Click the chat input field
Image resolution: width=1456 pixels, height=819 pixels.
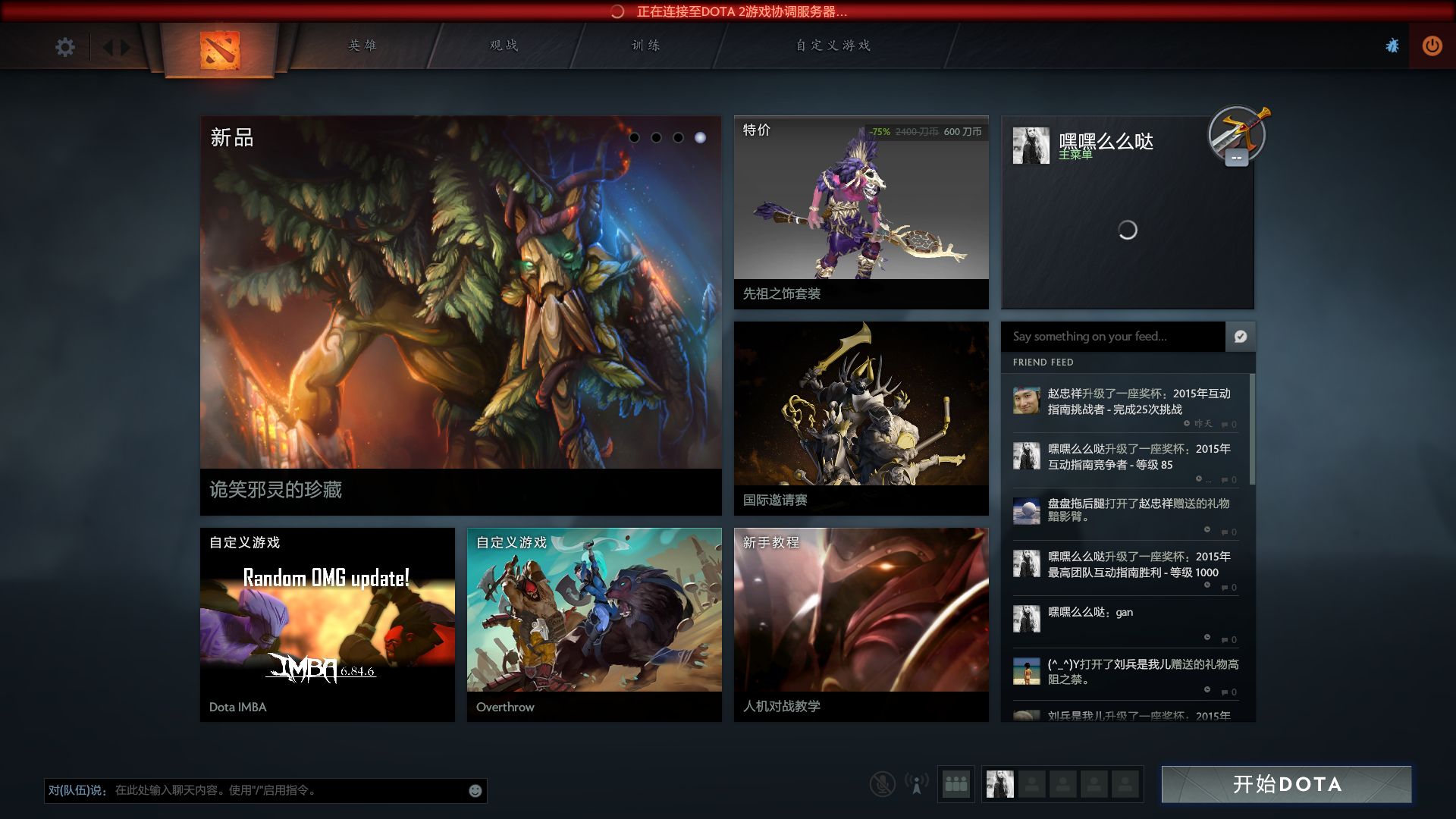pos(265,790)
